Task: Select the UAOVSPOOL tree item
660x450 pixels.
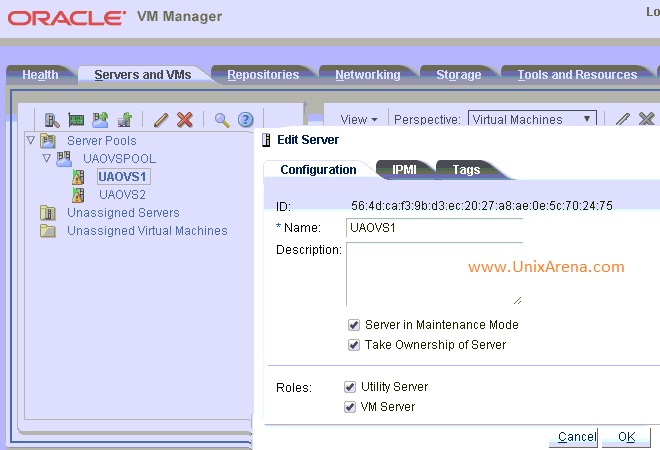Action: pos(120,159)
